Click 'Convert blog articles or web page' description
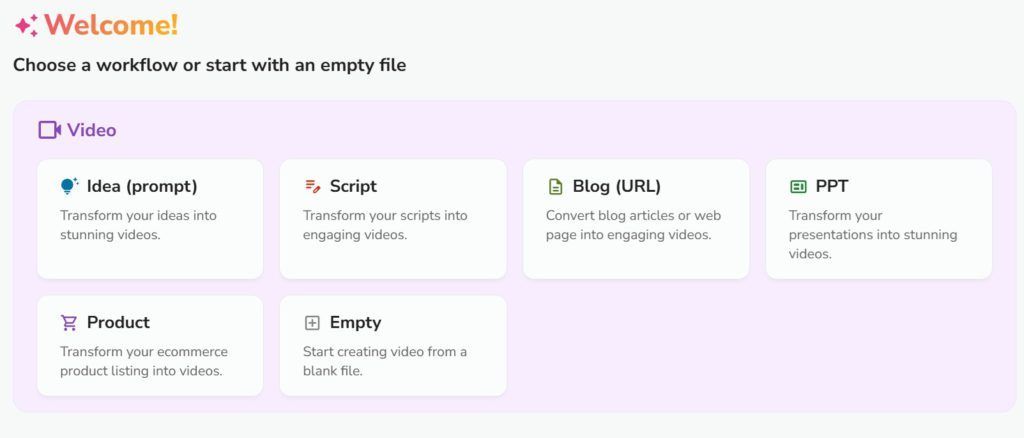 pyautogui.click(x=633, y=225)
